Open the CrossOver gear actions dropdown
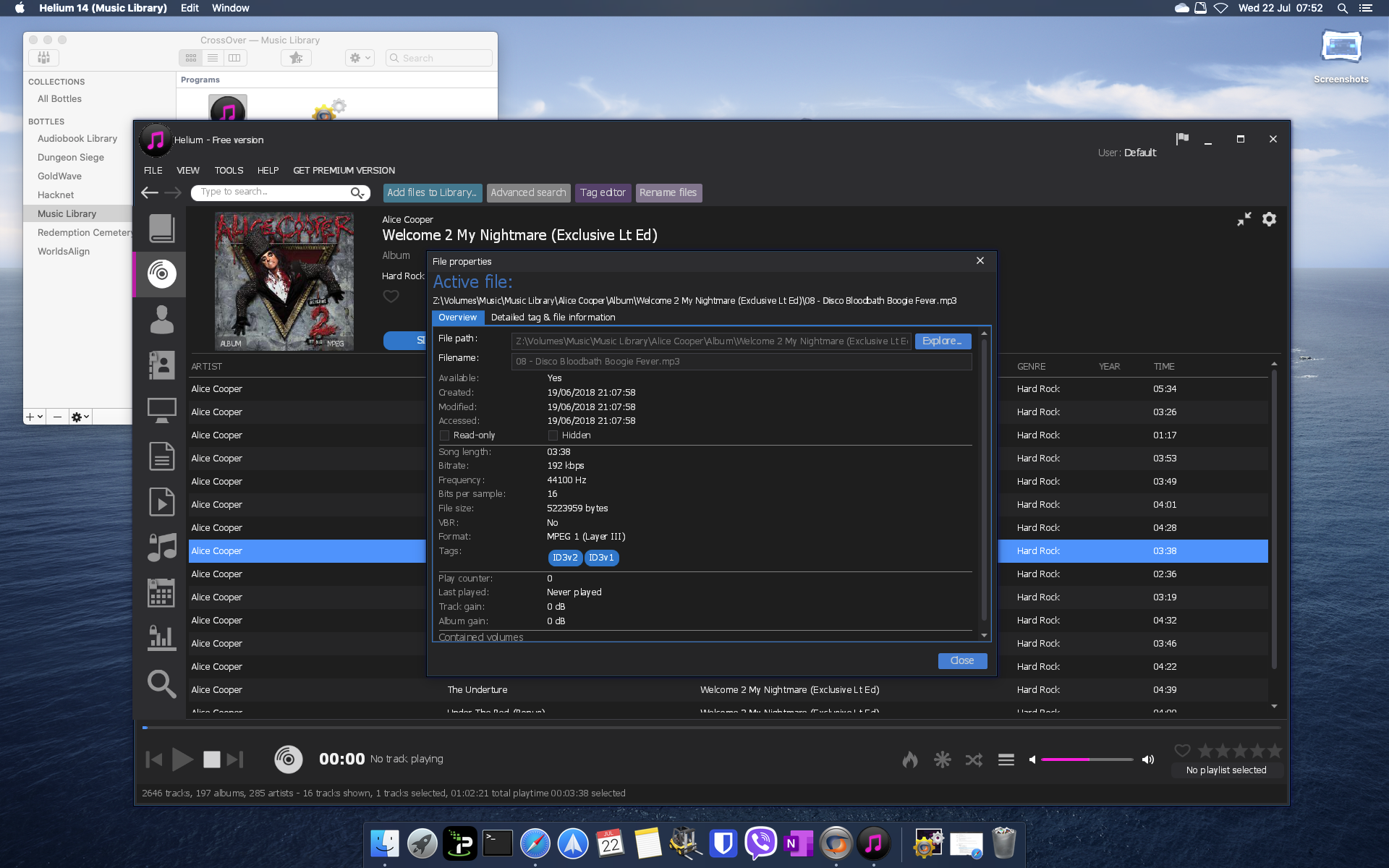Screen dimensions: 1389x868 click(360, 58)
